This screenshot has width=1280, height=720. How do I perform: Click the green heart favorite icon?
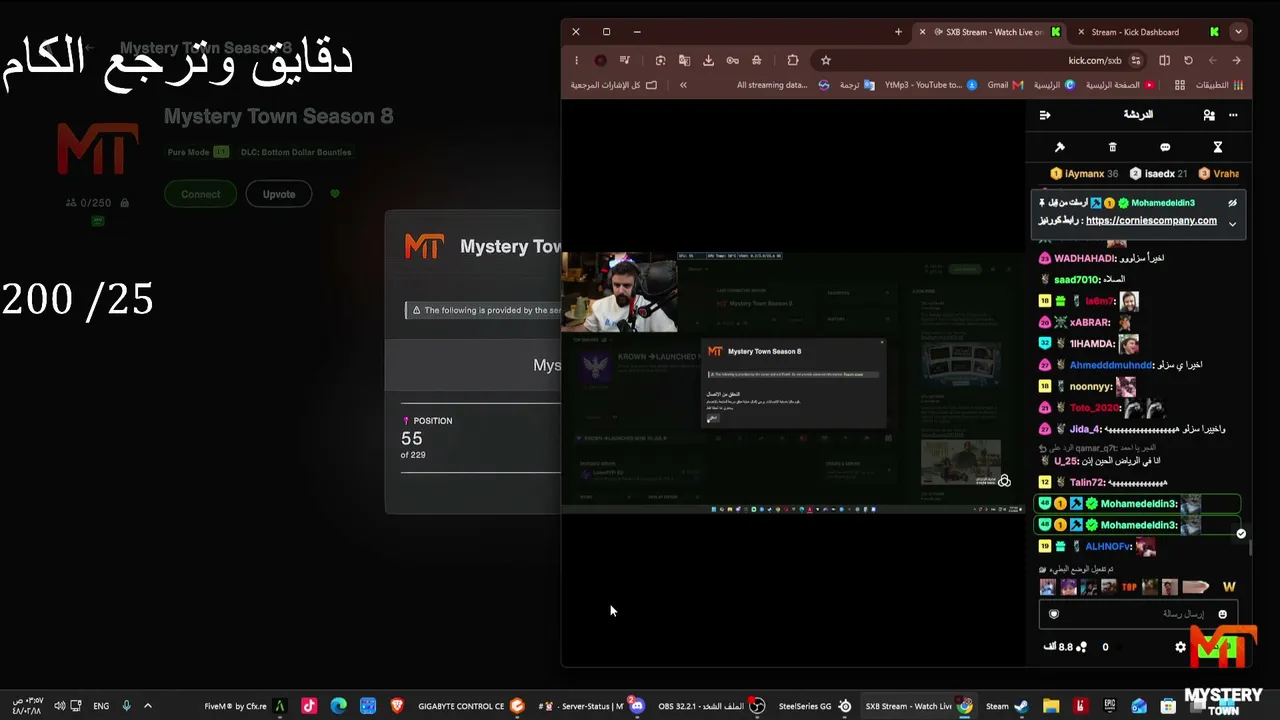point(335,194)
